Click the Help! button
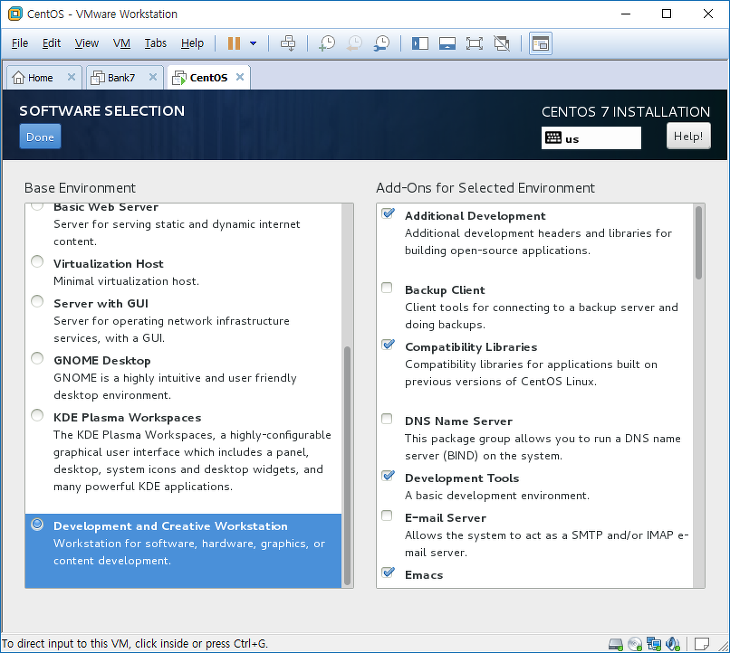730x653 pixels. pos(688,136)
